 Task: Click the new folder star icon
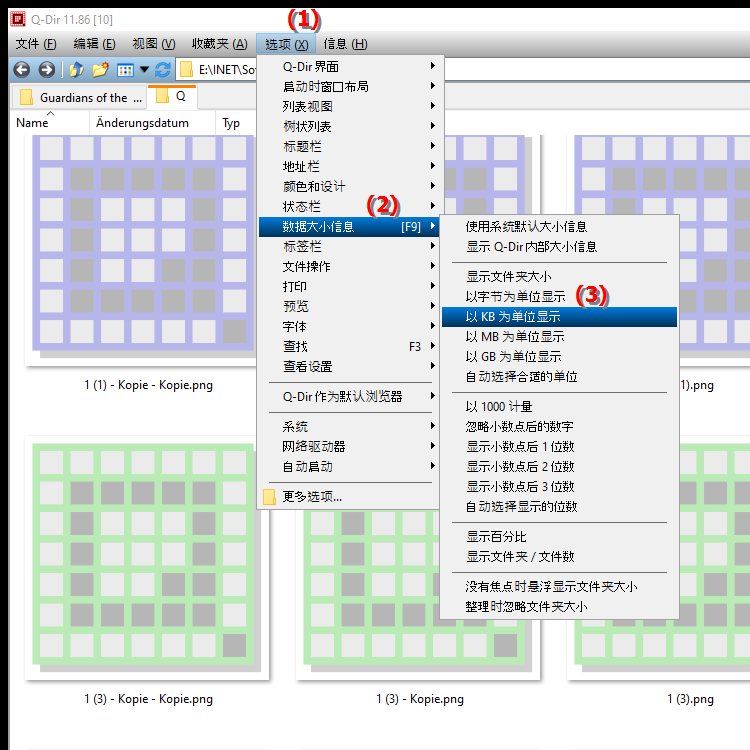[x=100, y=70]
